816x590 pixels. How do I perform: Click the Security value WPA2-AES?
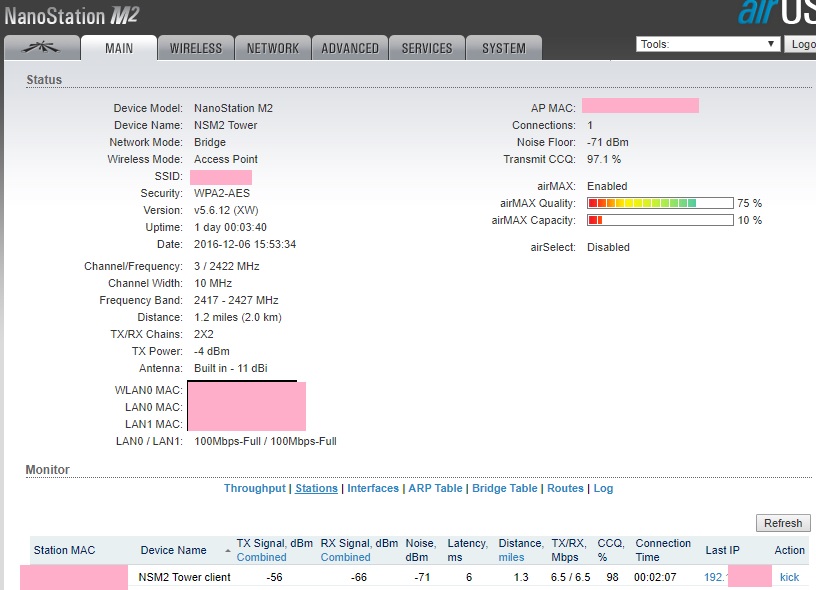tap(222, 193)
